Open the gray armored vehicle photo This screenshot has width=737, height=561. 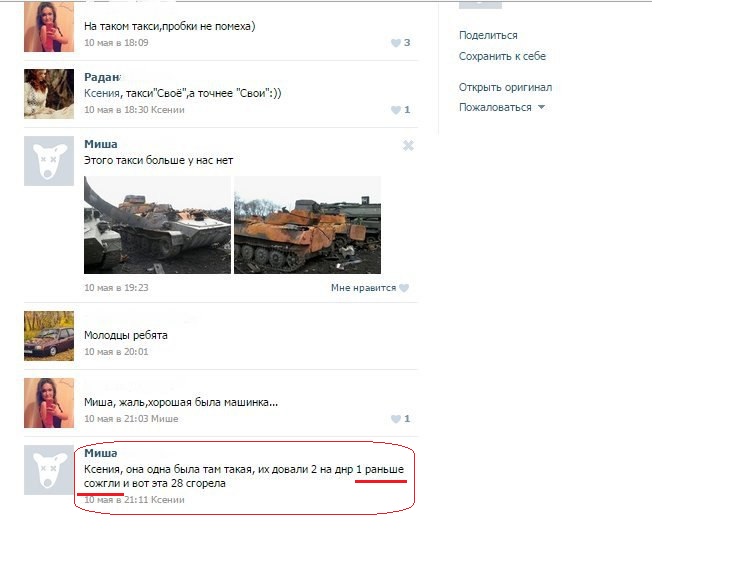(x=157, y=225)
